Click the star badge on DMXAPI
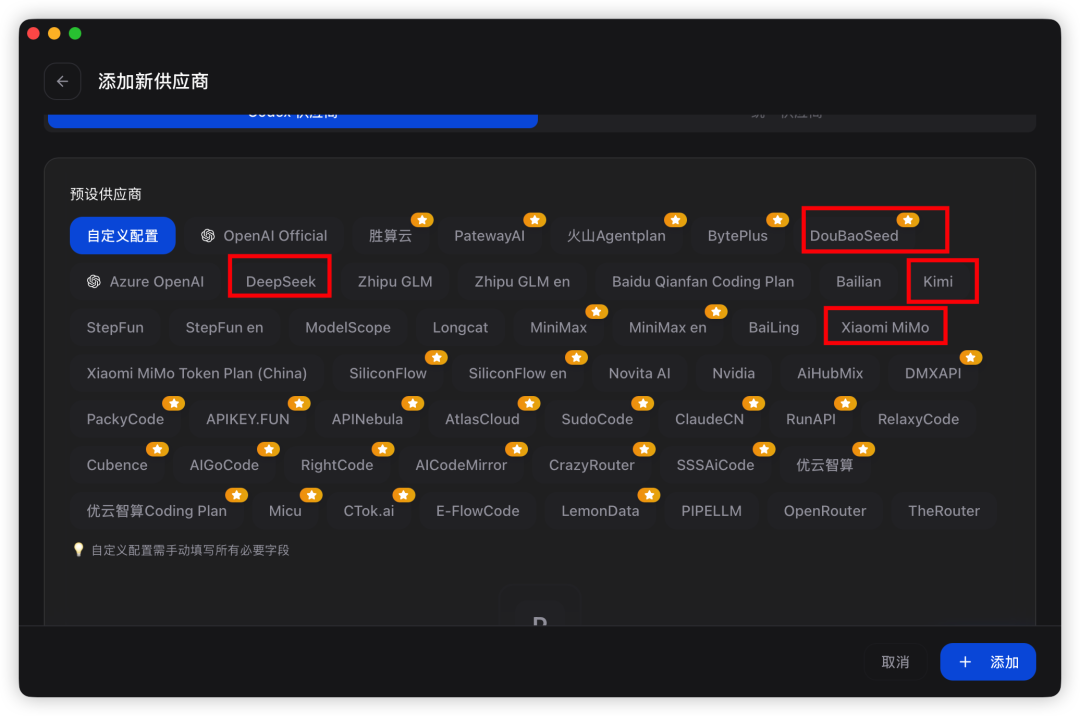The height and width of the screenshot is (716, 1080). tap(970, 358)
